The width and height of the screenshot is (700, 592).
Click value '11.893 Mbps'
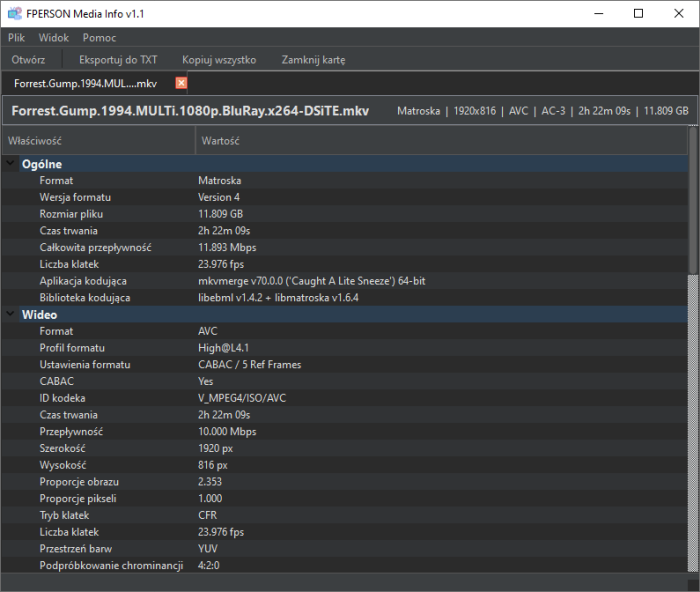point(227,247)
